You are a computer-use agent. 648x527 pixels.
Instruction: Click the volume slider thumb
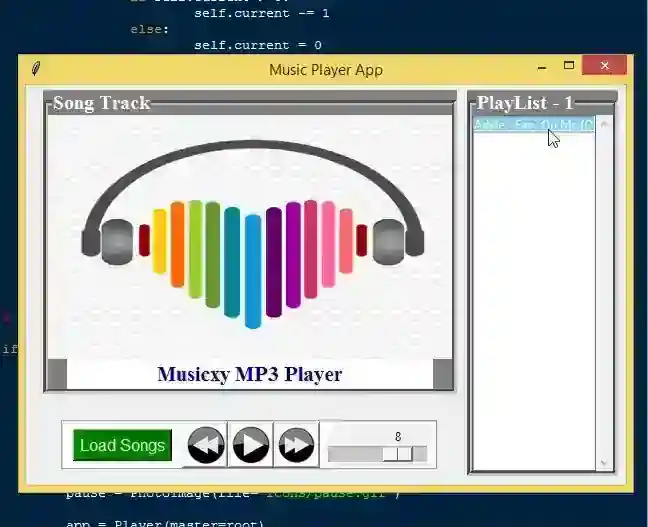coord(398,454)
